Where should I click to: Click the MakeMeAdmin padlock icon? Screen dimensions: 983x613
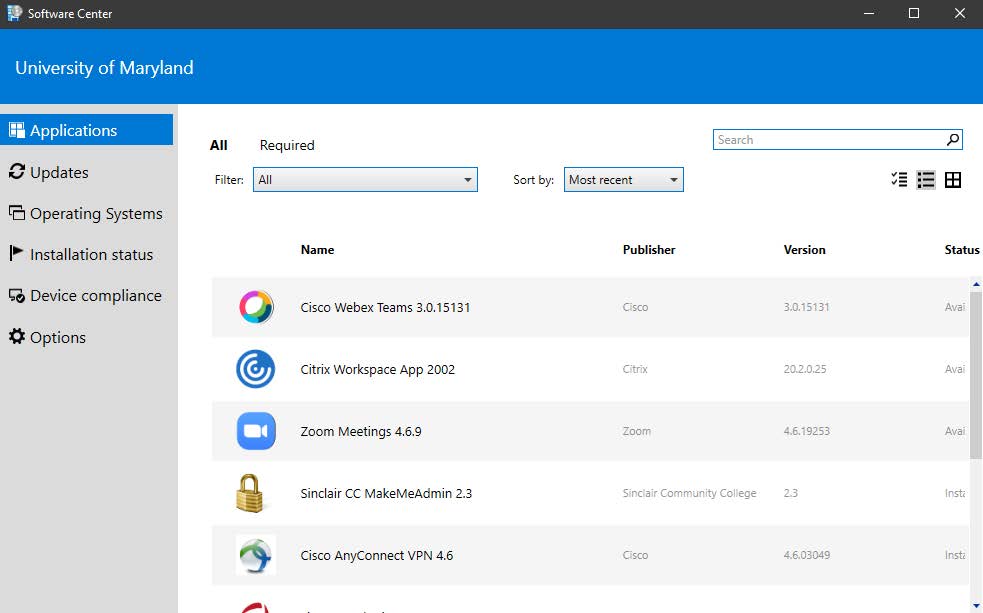(x=250, y=493)
